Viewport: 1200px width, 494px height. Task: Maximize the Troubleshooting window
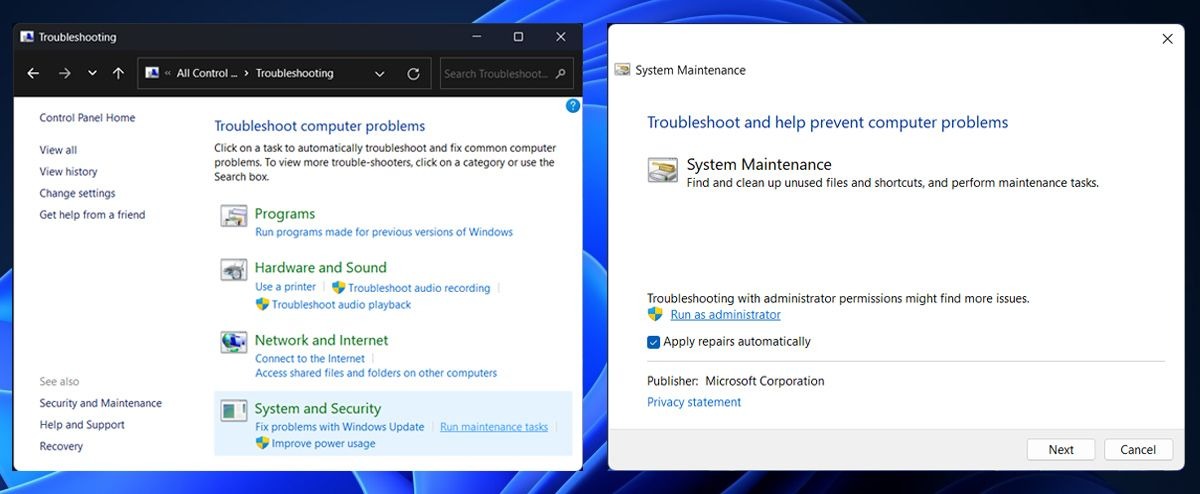coord(518,37)
